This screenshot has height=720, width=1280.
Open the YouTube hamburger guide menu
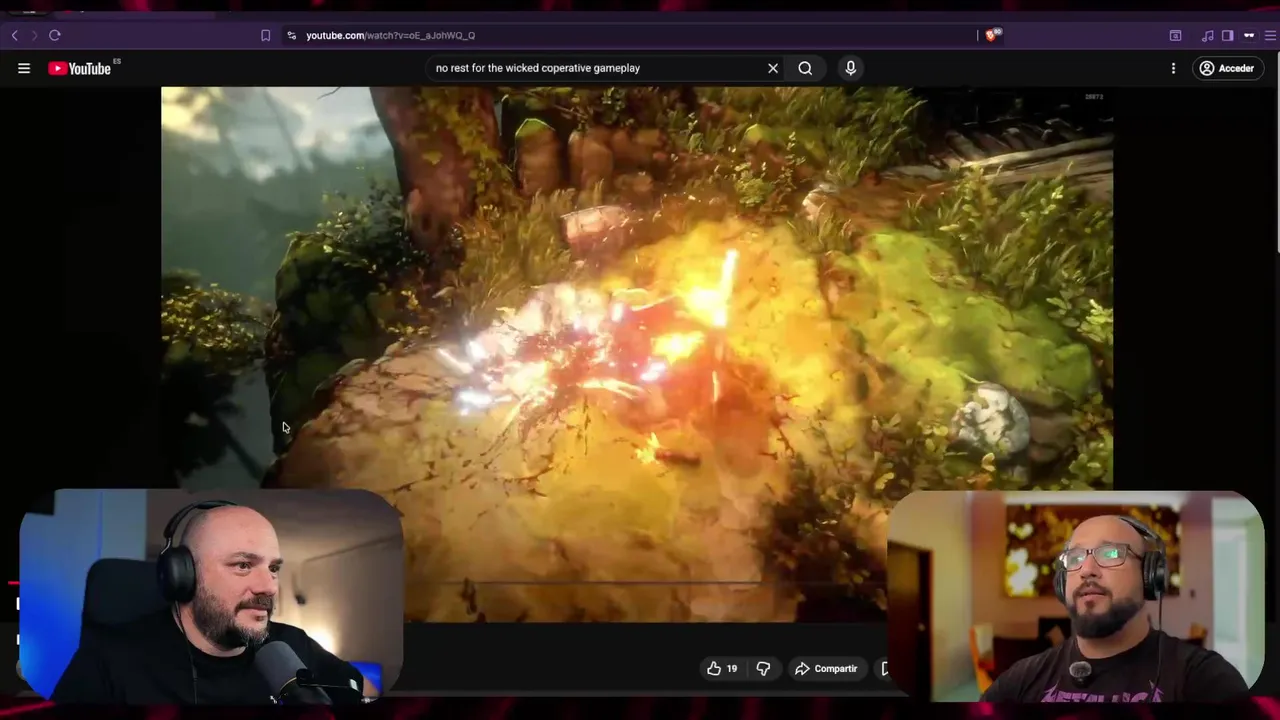tap(24, 68)
